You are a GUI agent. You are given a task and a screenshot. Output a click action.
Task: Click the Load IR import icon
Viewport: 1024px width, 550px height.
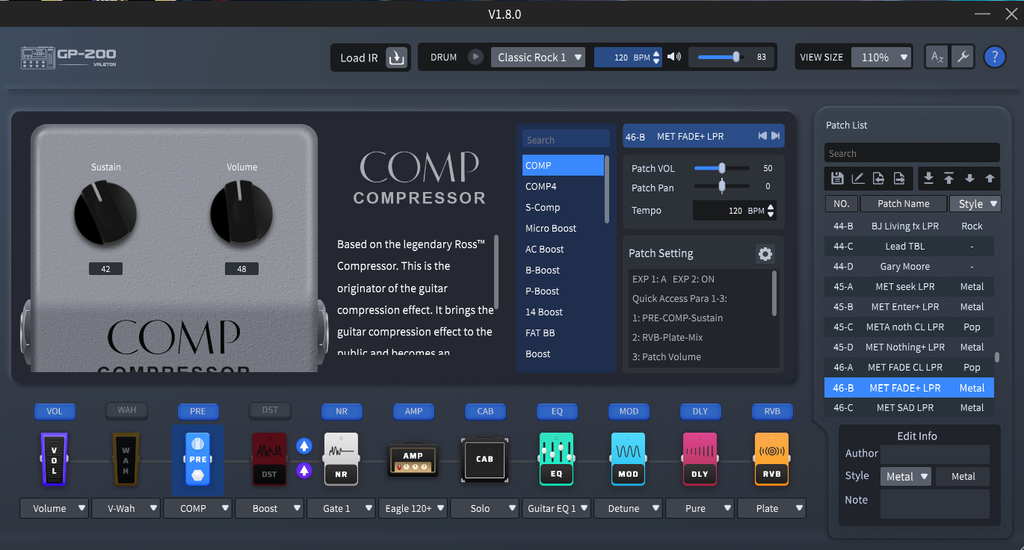(396, 57)
